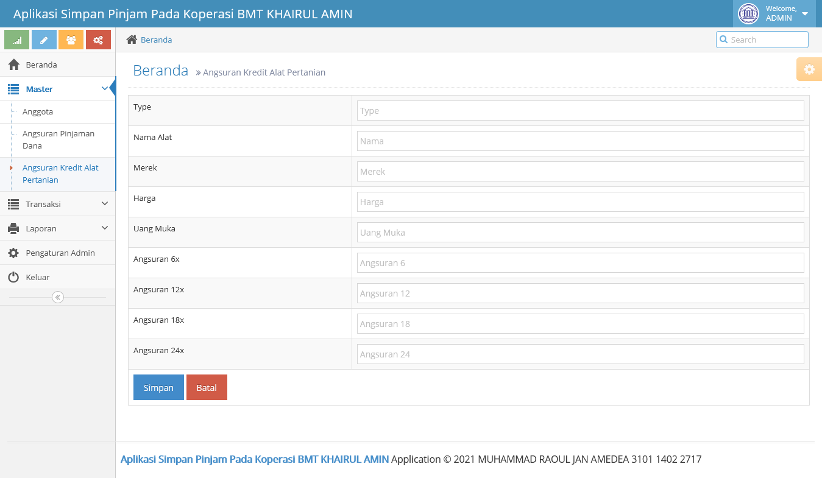The image size is (822, 478).
Task: Click the Search box
Action: tap(762, 39)
